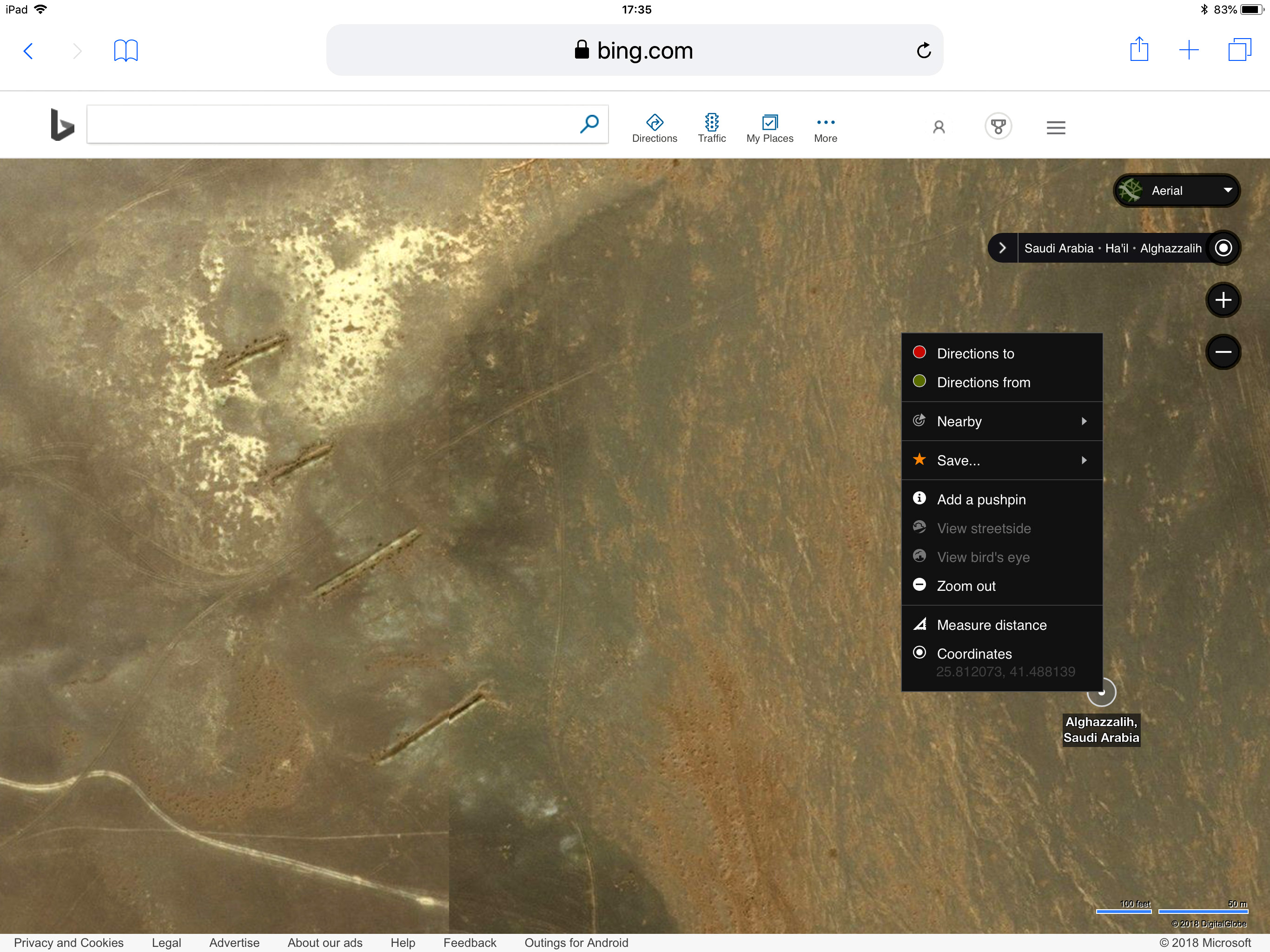Expand the Save... submenu

[1002, 461]
